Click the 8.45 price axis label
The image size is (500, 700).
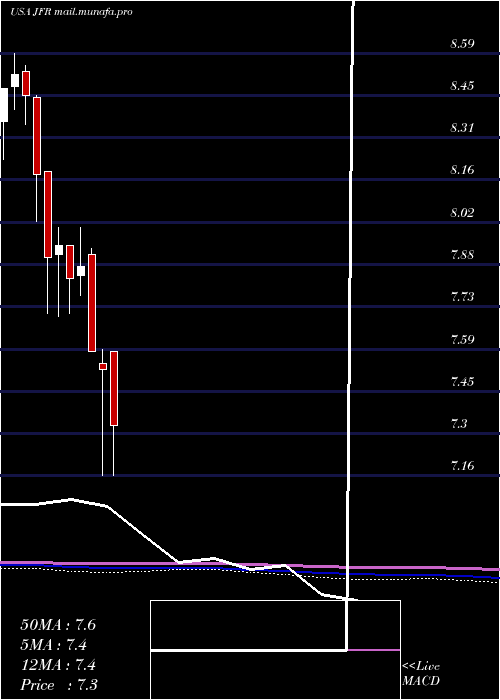click(x=462, y=86)
